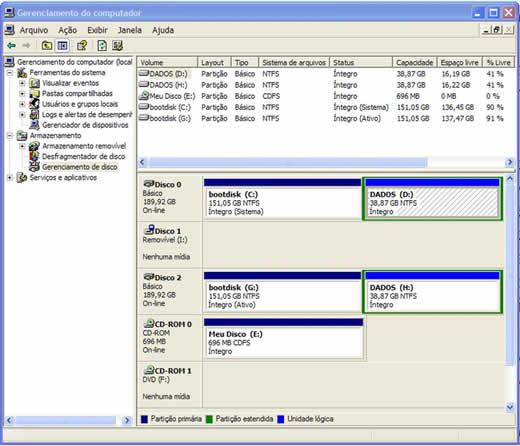Toggle the show/hide console tree icon
Screen dimensions: 520x446
pos(62,45)
